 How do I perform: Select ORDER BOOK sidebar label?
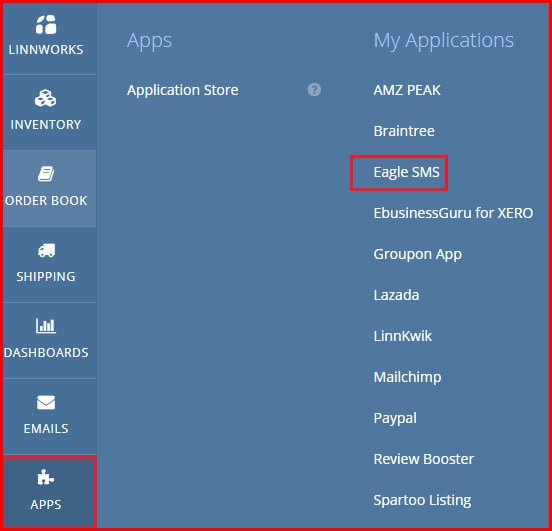[x=46, y=201]
